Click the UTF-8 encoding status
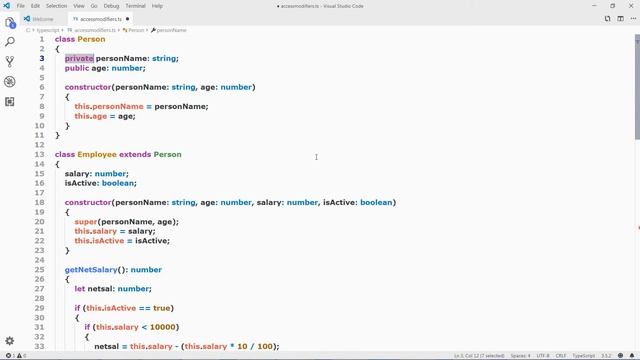Viewport: 640px width, 360px height. (x=543, y=356)
